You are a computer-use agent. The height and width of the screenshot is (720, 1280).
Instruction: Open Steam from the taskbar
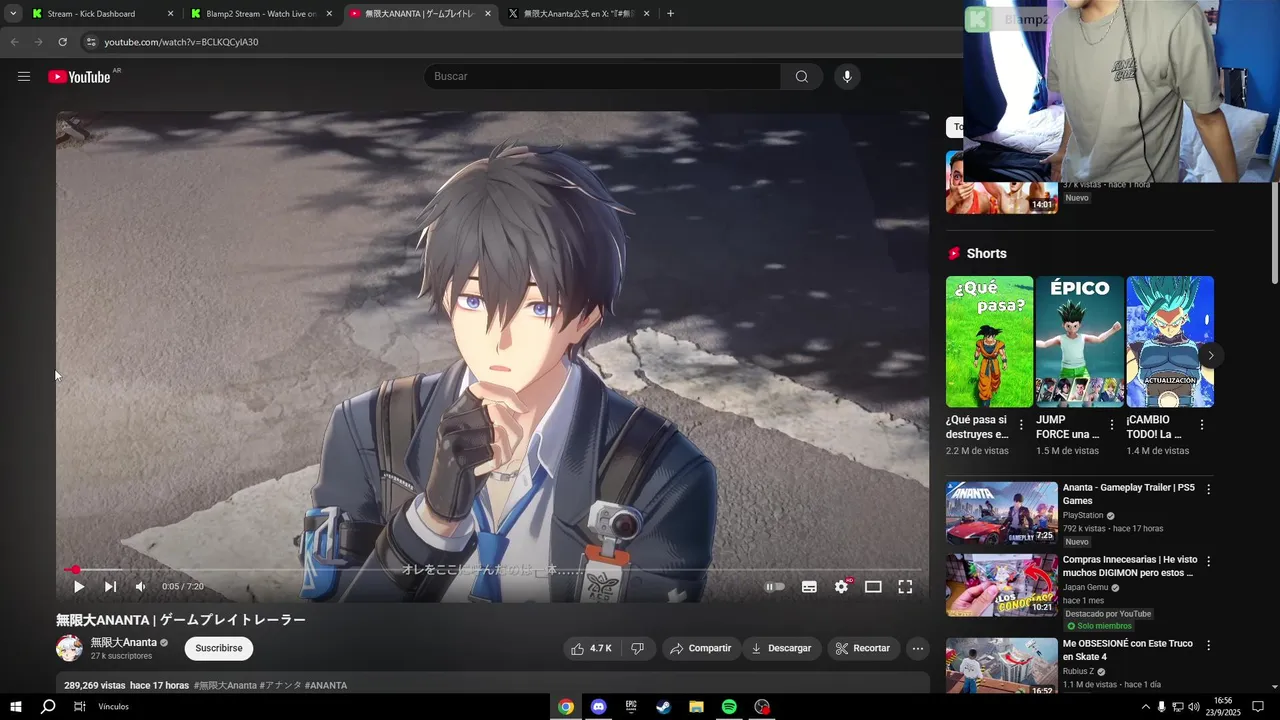[663, 707]
